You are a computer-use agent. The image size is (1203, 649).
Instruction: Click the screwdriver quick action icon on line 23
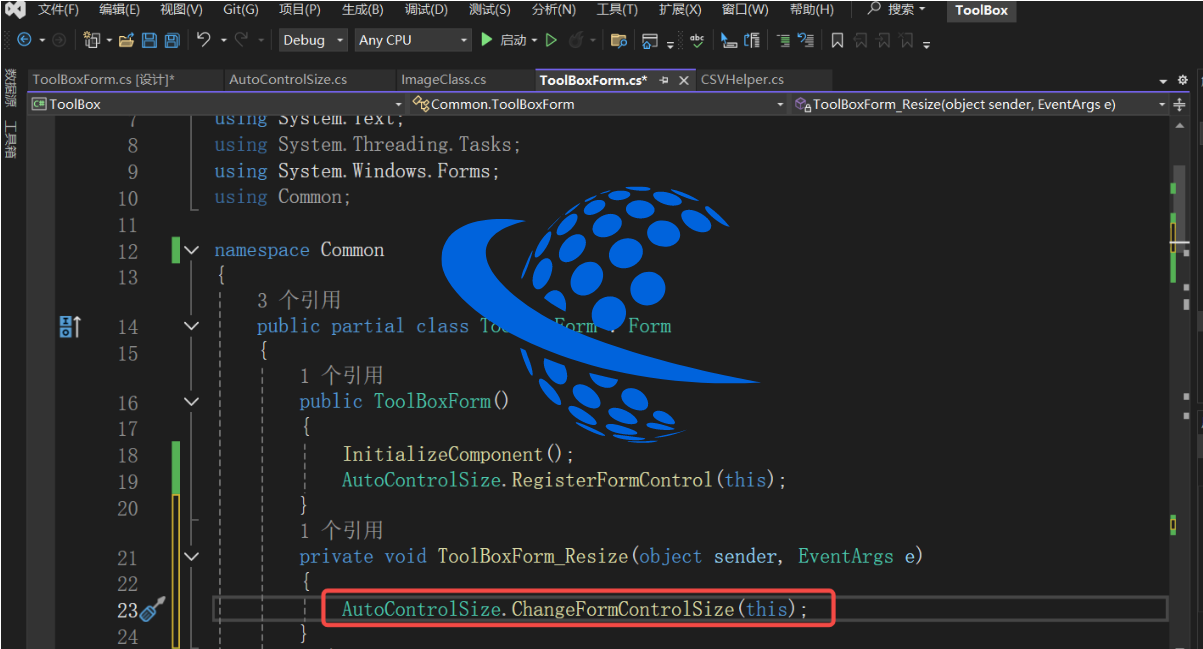152,609
